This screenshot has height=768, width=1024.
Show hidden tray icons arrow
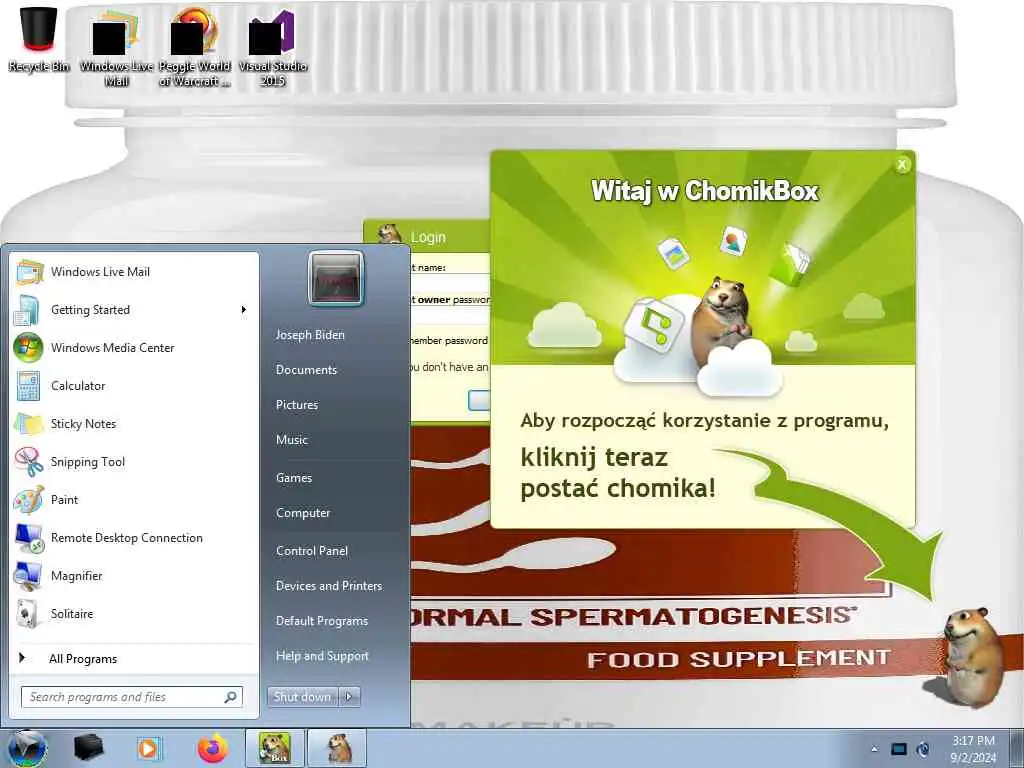pyautogui.click(x=874, y=749)
